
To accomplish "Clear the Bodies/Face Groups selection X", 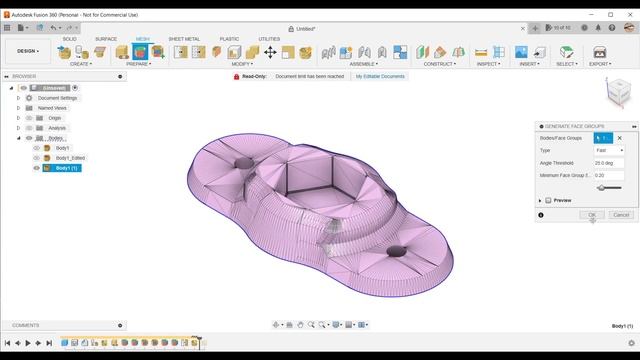I will coord(620,138).
